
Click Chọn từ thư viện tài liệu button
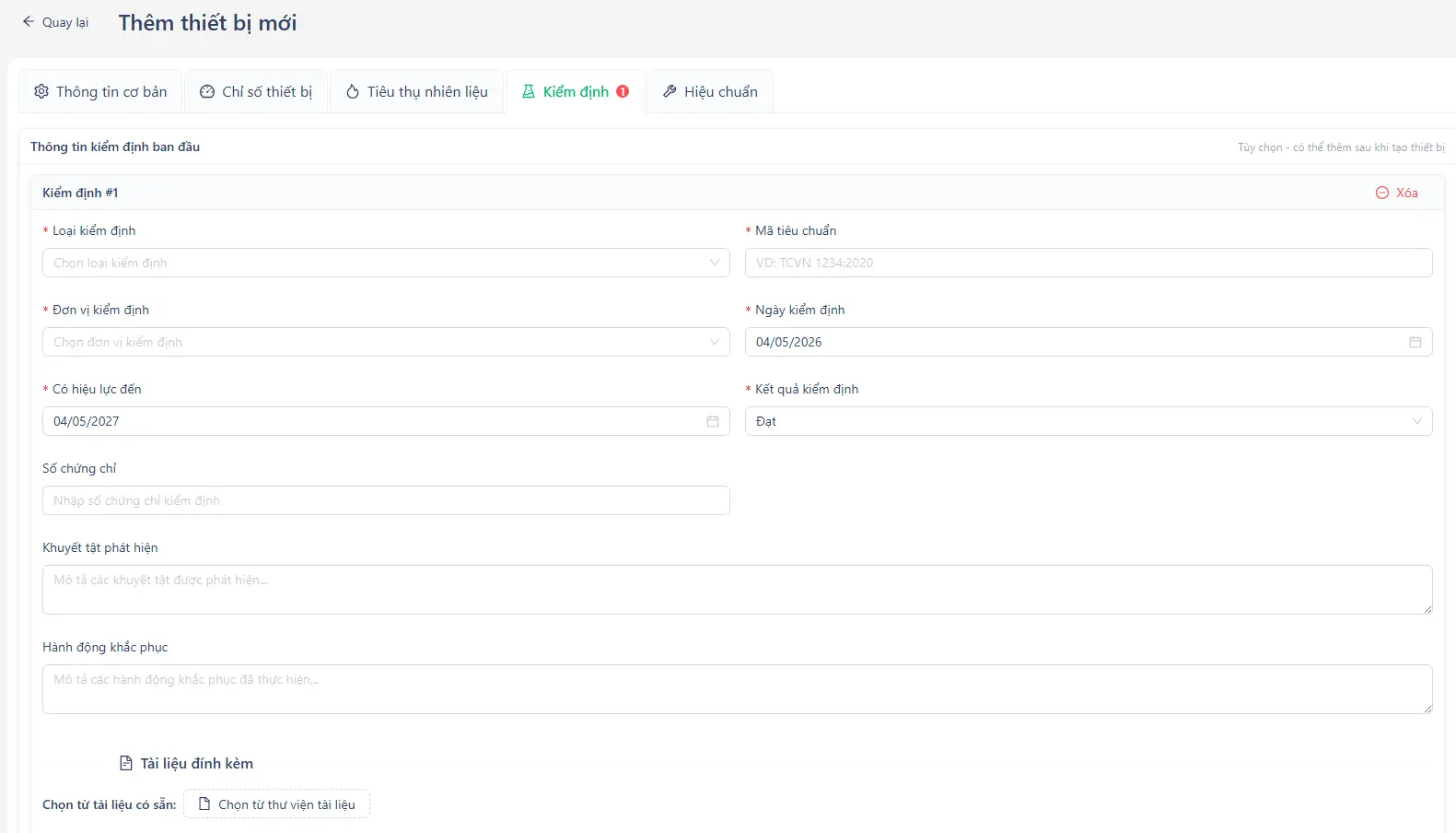tap(276, 804)
